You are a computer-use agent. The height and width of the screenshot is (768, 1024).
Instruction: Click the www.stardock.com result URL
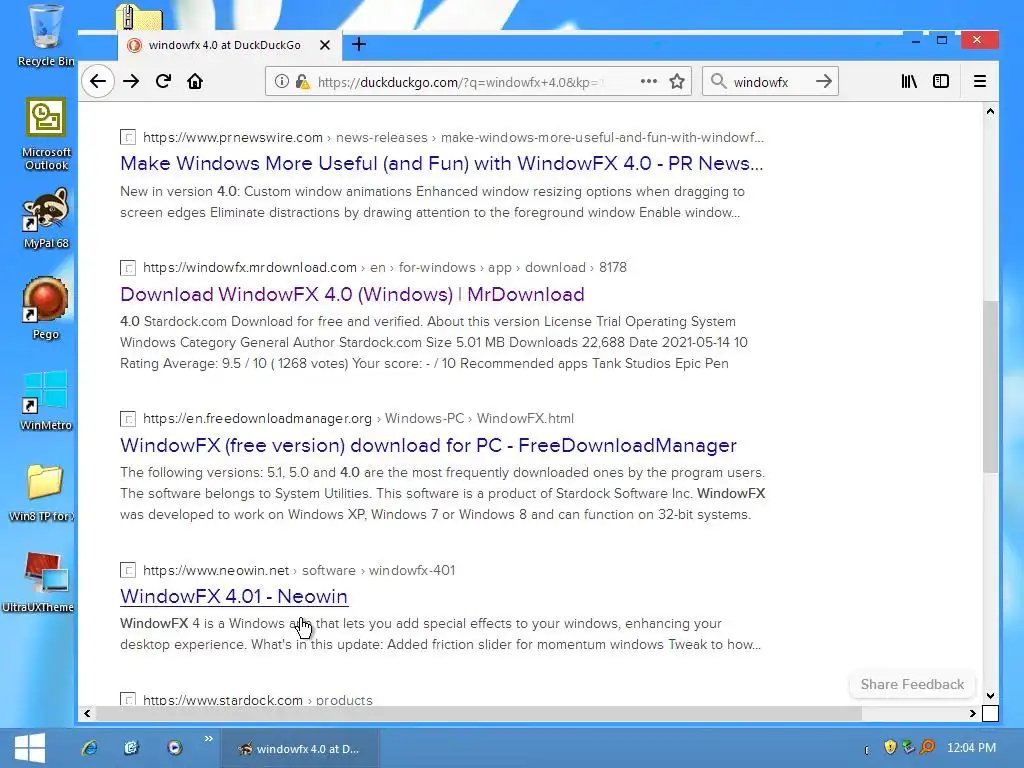point(258,699)
